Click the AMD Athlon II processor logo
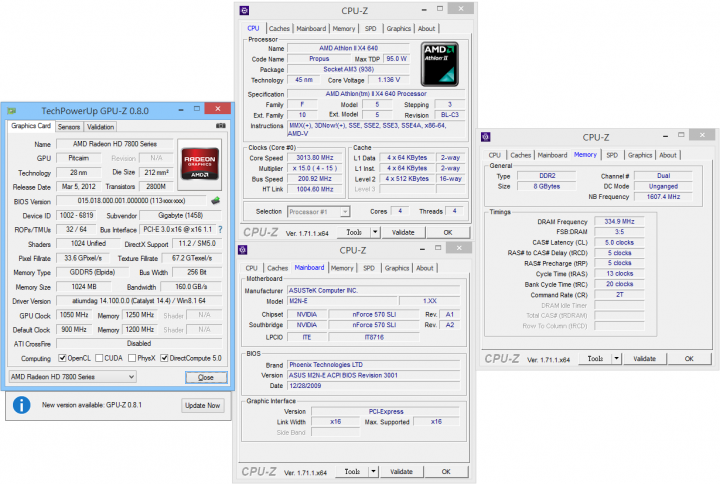The height and width of the screenshot is (484, 720). click(439, 64)
